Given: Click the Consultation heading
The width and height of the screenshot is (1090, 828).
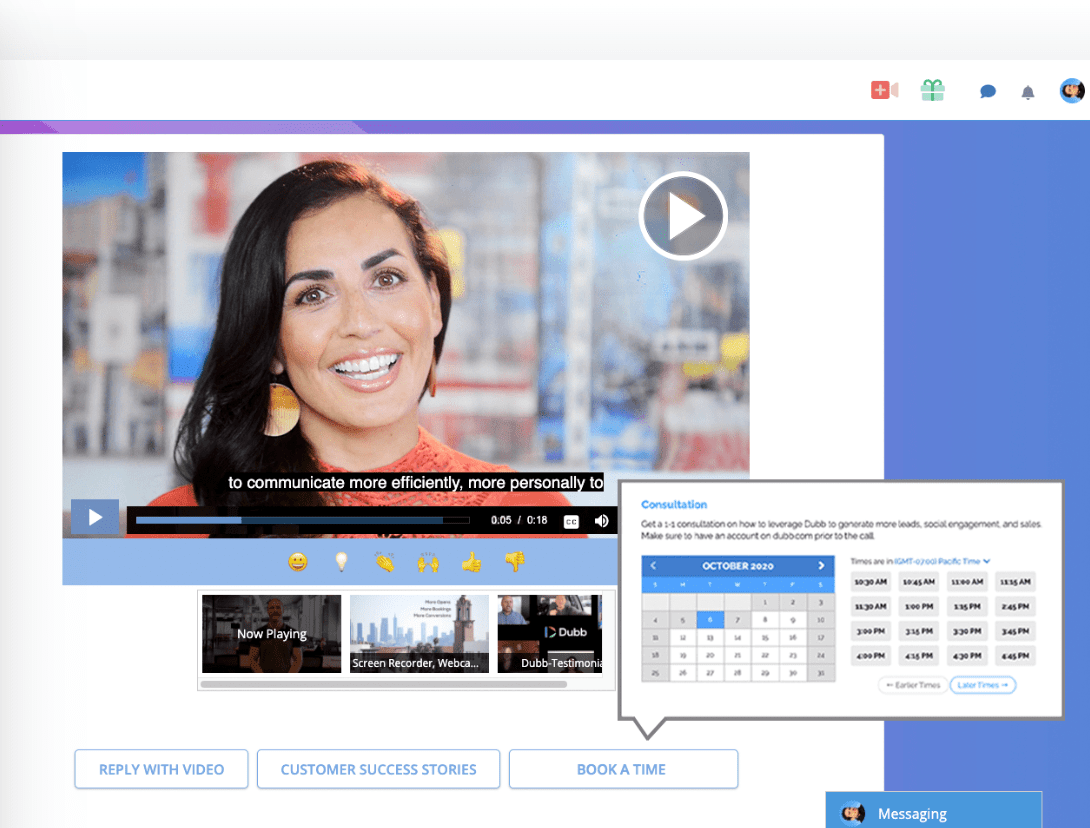Looking at the screenshot, I should coord(674,505).
